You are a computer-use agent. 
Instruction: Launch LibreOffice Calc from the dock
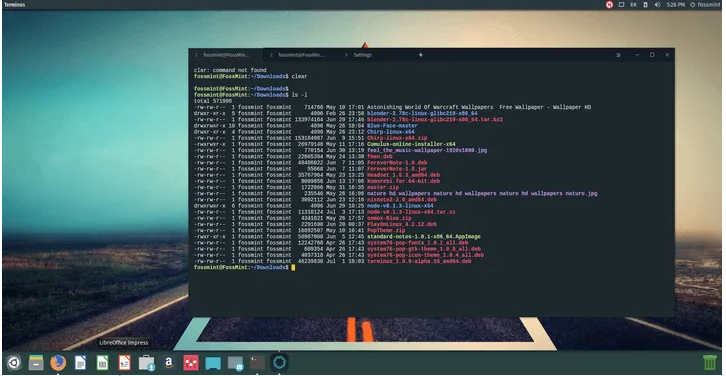pos(102,363)
